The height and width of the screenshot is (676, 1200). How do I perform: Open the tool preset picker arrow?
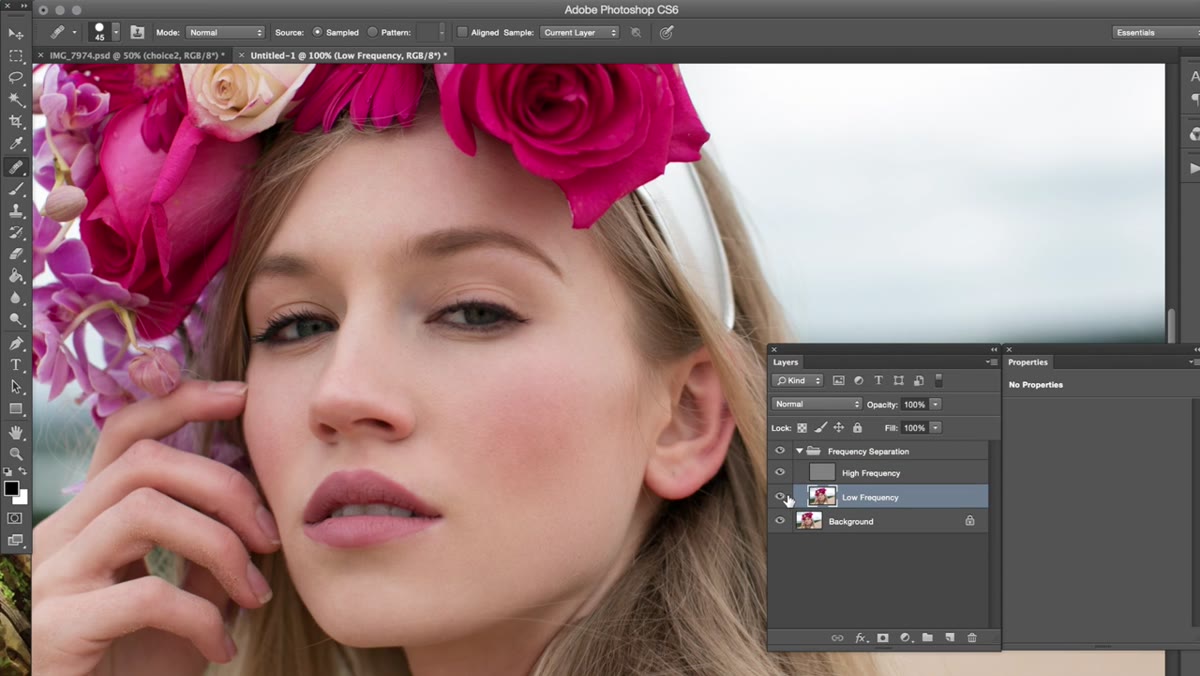75,32
